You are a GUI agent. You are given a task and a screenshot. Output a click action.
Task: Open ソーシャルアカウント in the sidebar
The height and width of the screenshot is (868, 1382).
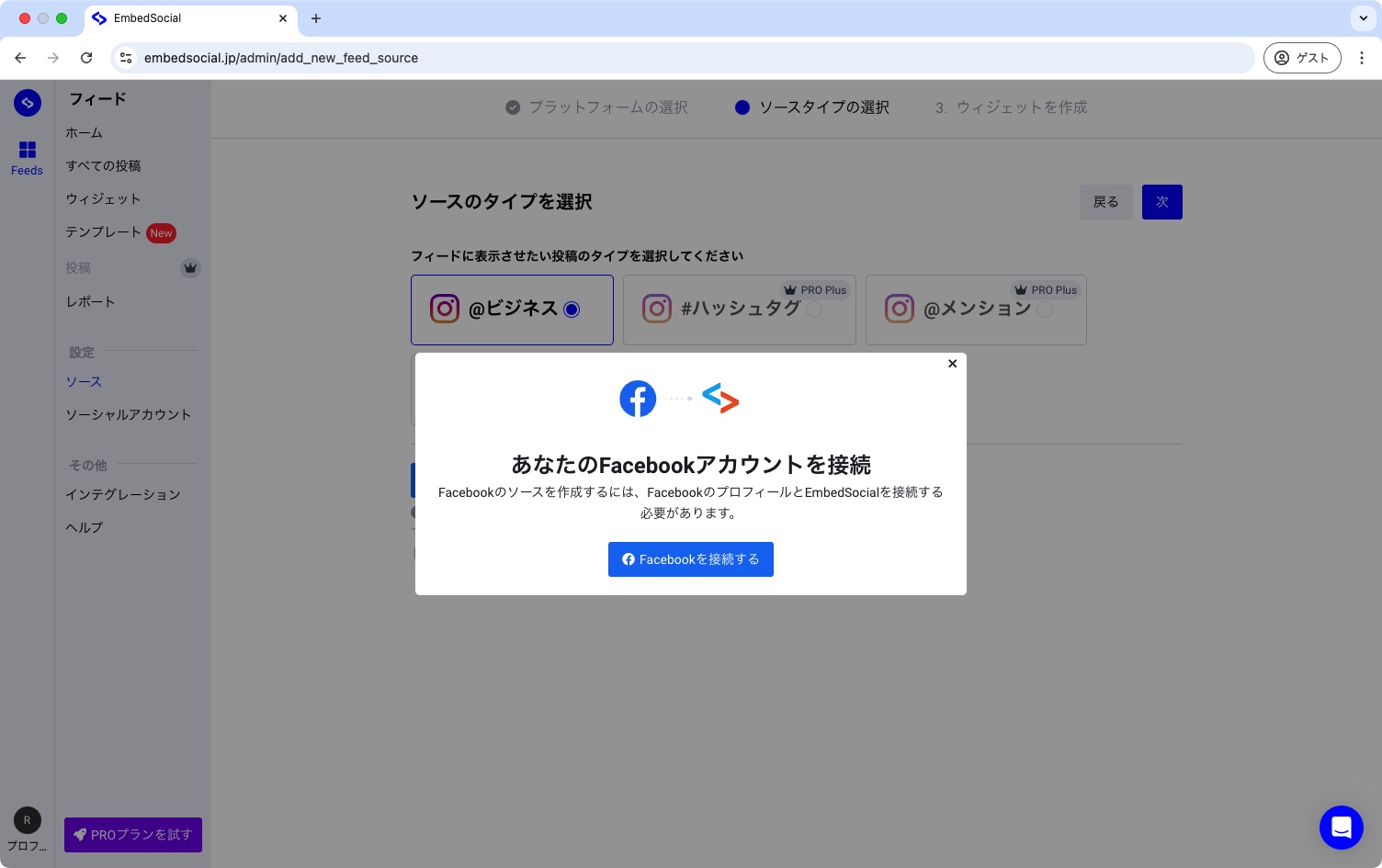[x=129, y=415]
